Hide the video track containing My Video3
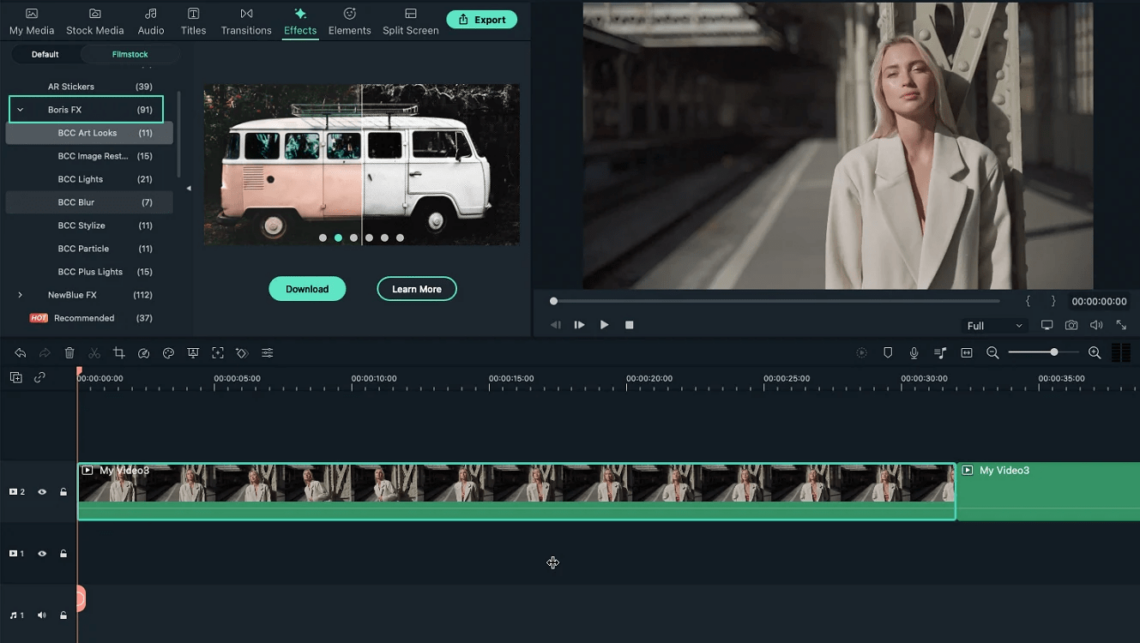The width and height of the screenshot is (1140, 643). point(41,491)
